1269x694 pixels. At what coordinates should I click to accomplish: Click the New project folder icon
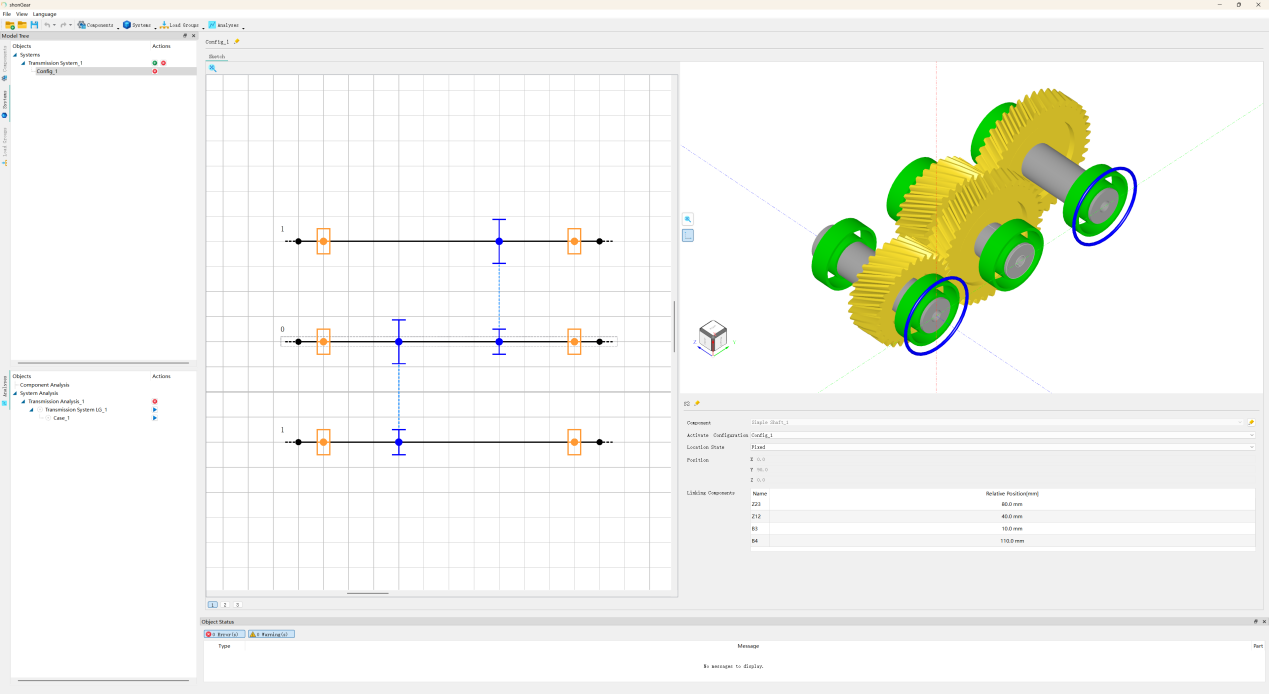[9, 24]
